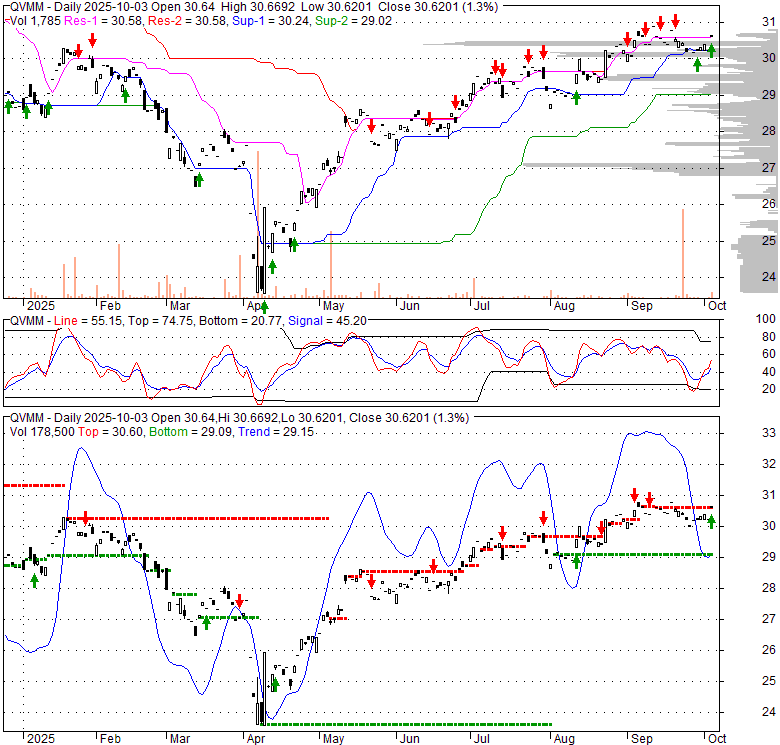Click the 80 level on oscillator scale

[x=741, y=335]
